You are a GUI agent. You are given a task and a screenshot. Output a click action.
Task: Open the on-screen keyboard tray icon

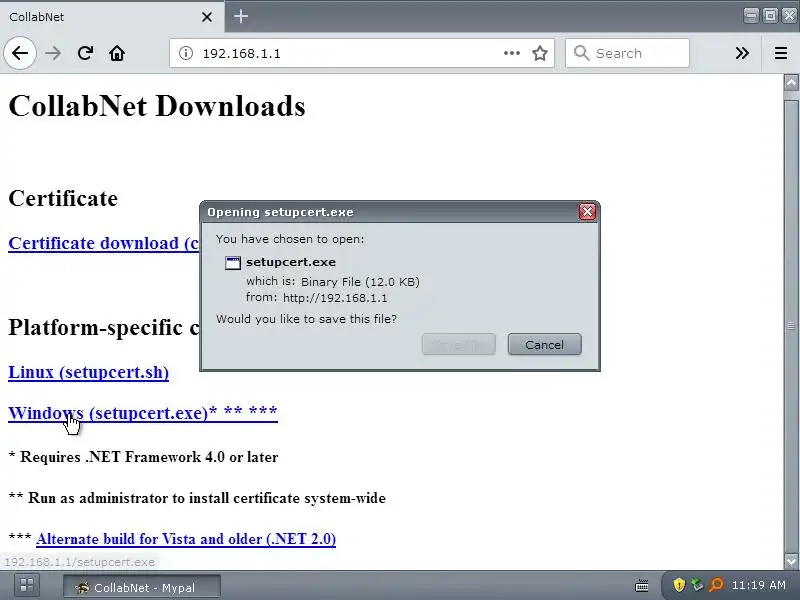pos(641,586)
